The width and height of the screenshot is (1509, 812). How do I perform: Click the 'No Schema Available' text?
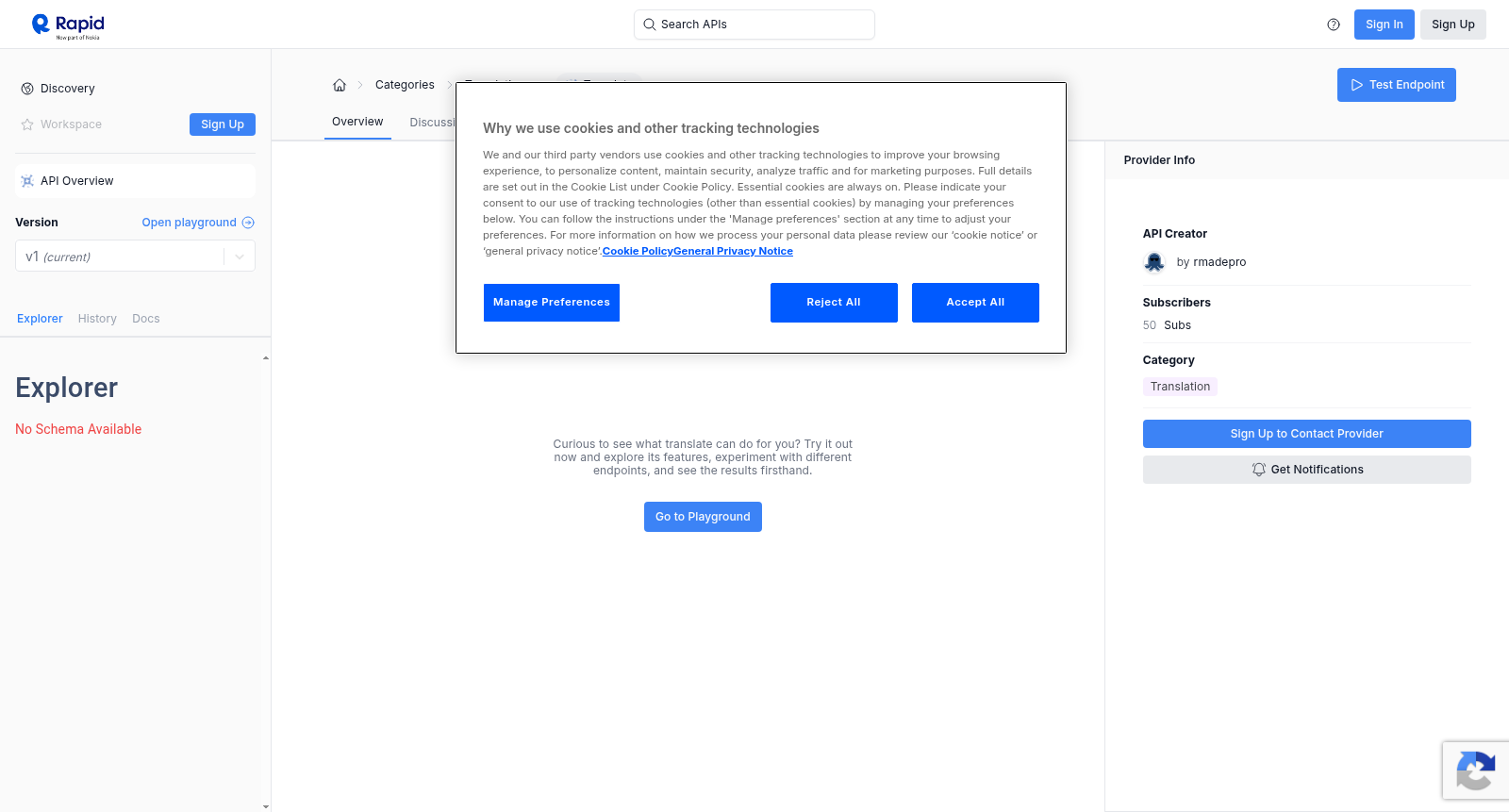[x=78, y=429]
